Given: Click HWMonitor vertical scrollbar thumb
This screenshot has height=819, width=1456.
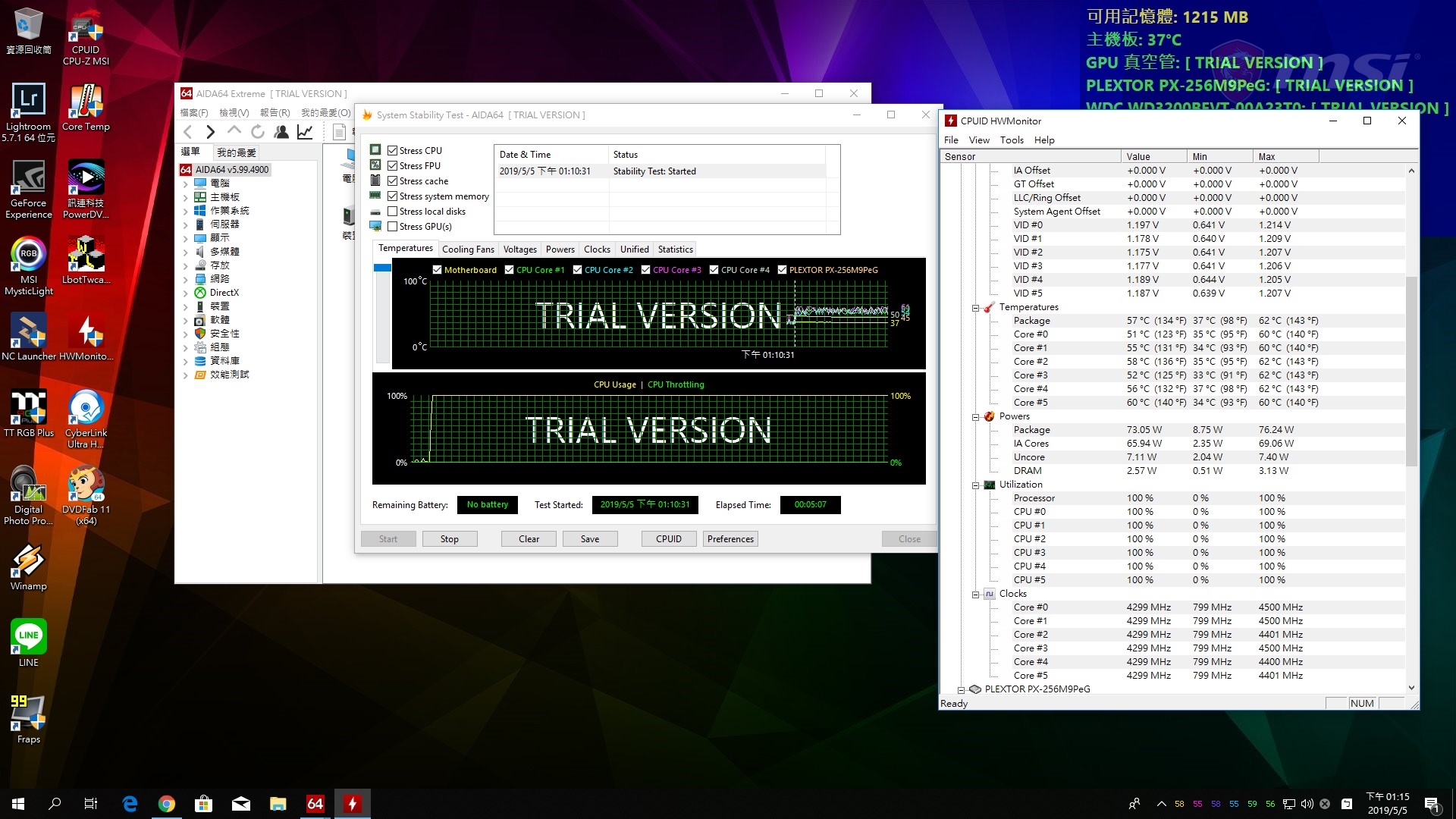Looking at the screenshot, I should point(1411,372).
